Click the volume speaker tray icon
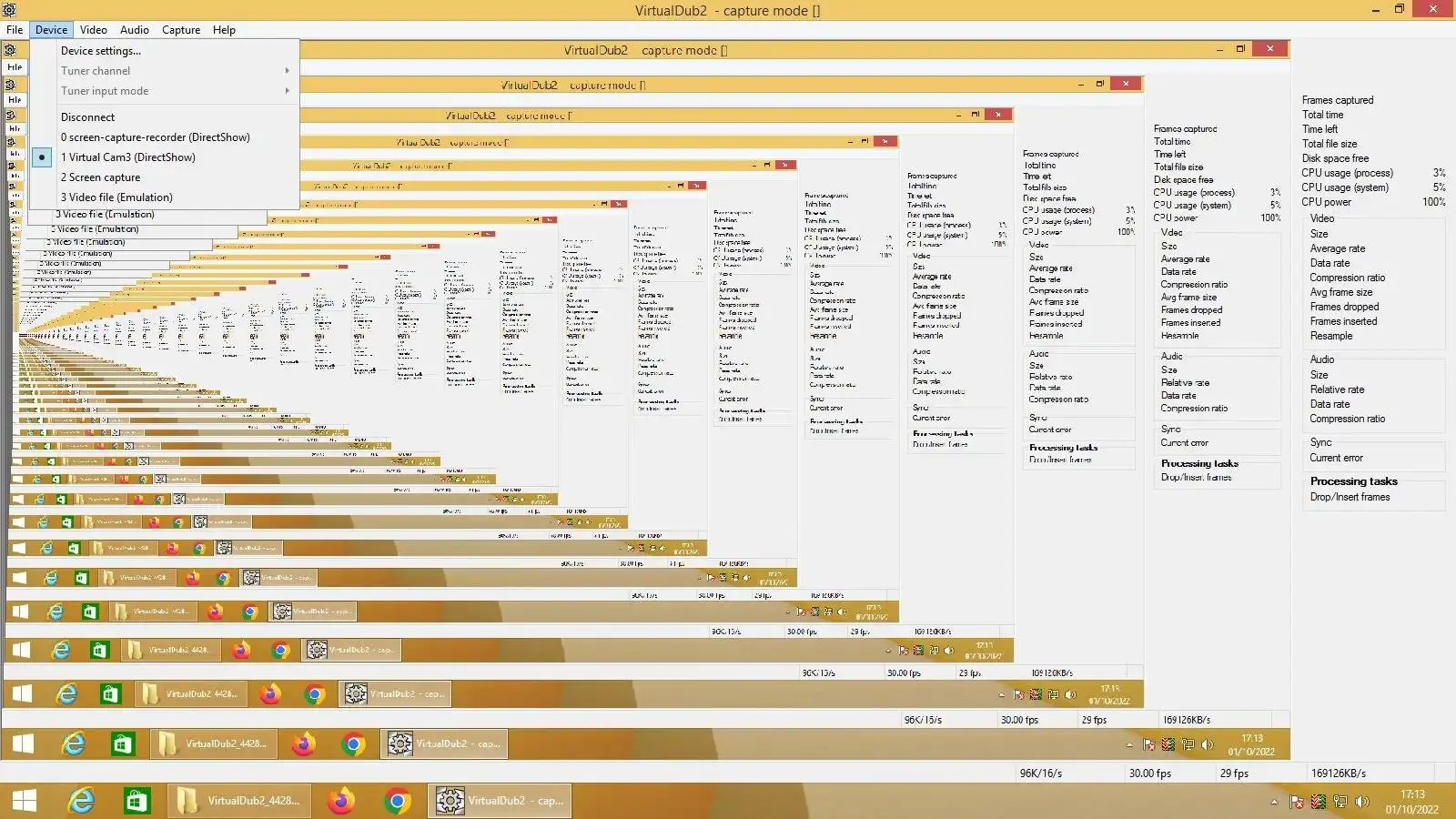1456x819 pixels. click(x=1361, y=802)
